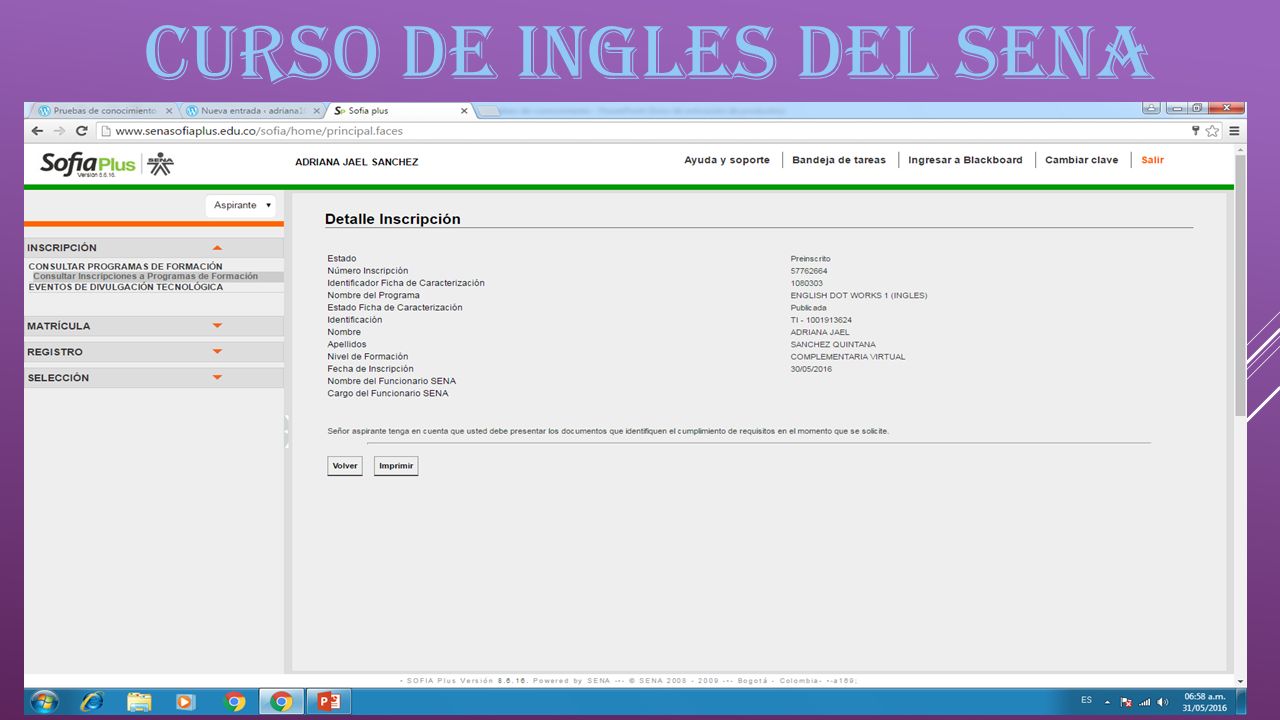Bookmark the page with the star icon
The image size is (1280, 720).
(x=1212, y=131)
